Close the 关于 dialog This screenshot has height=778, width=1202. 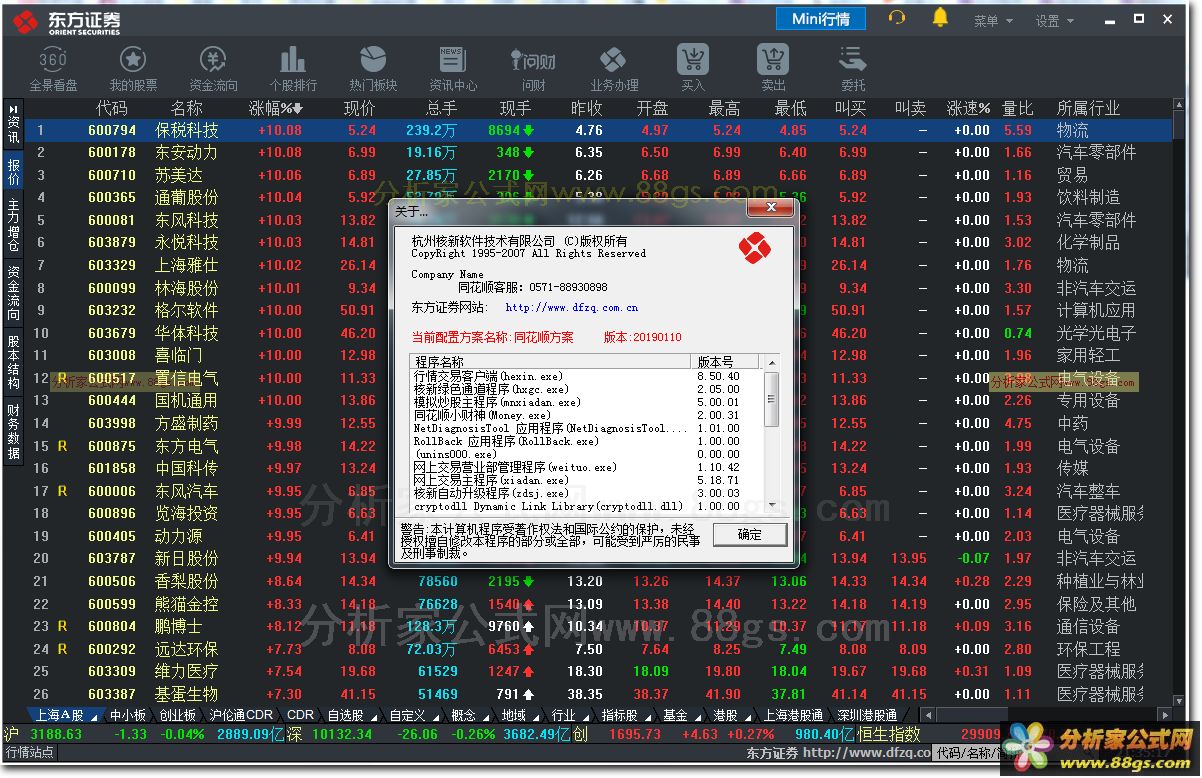[772, 210]
